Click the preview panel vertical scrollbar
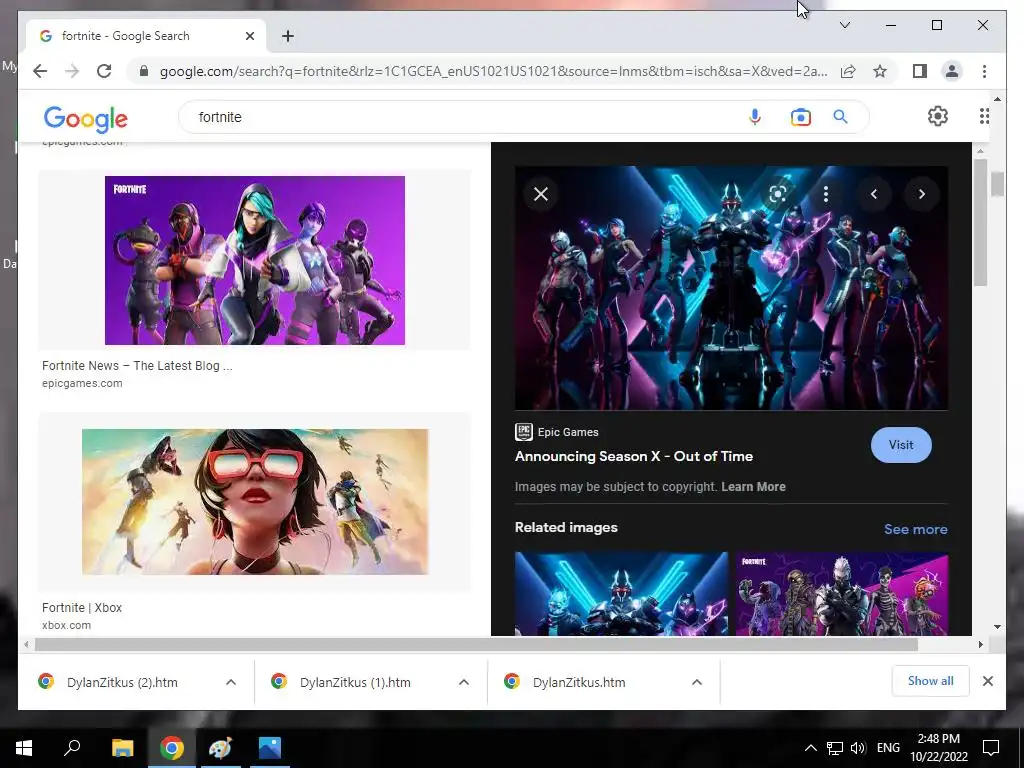This screenshot has height=768, width=1024. click(x=980, y=222)
